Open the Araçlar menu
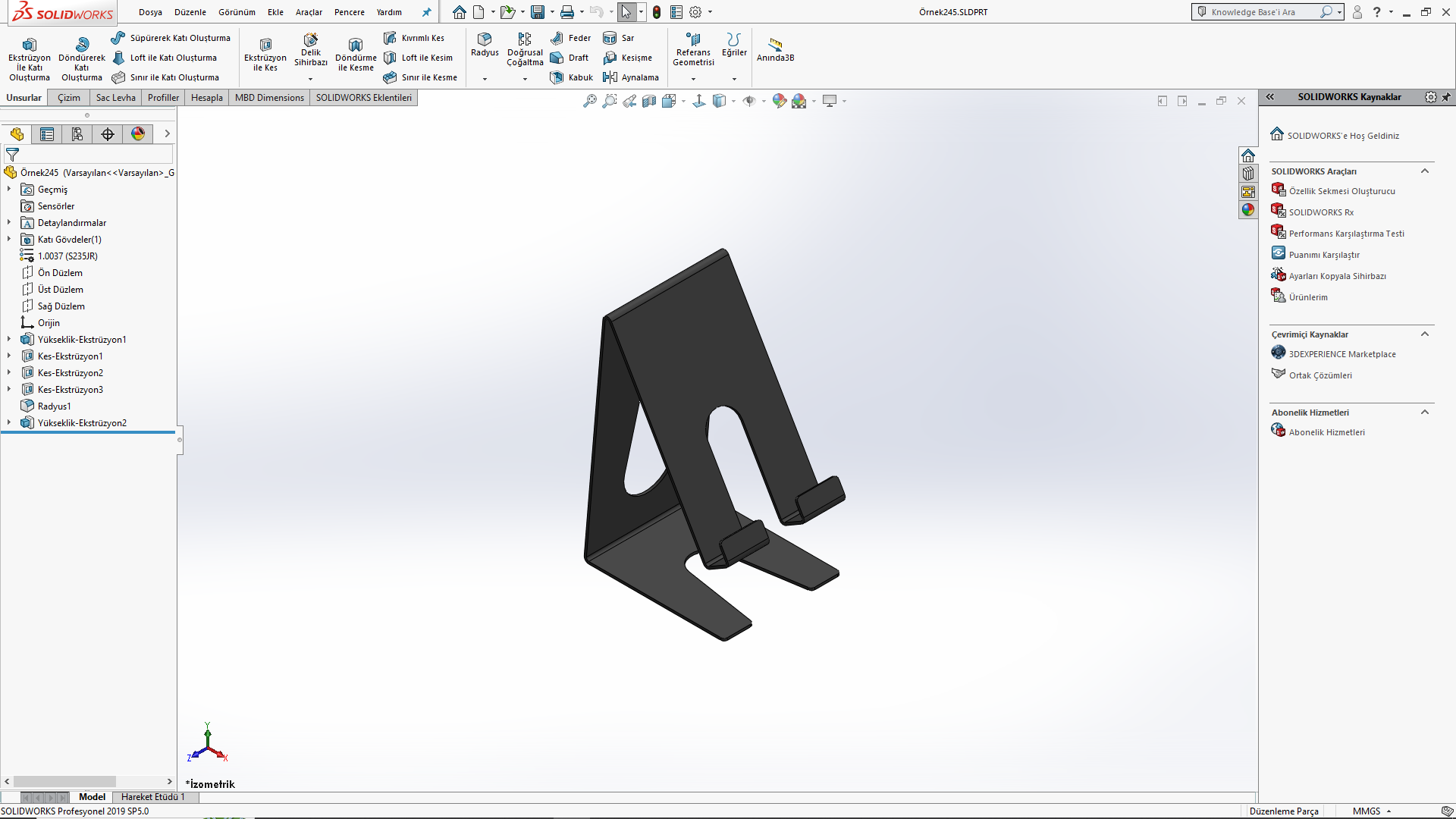 point(309,12)
